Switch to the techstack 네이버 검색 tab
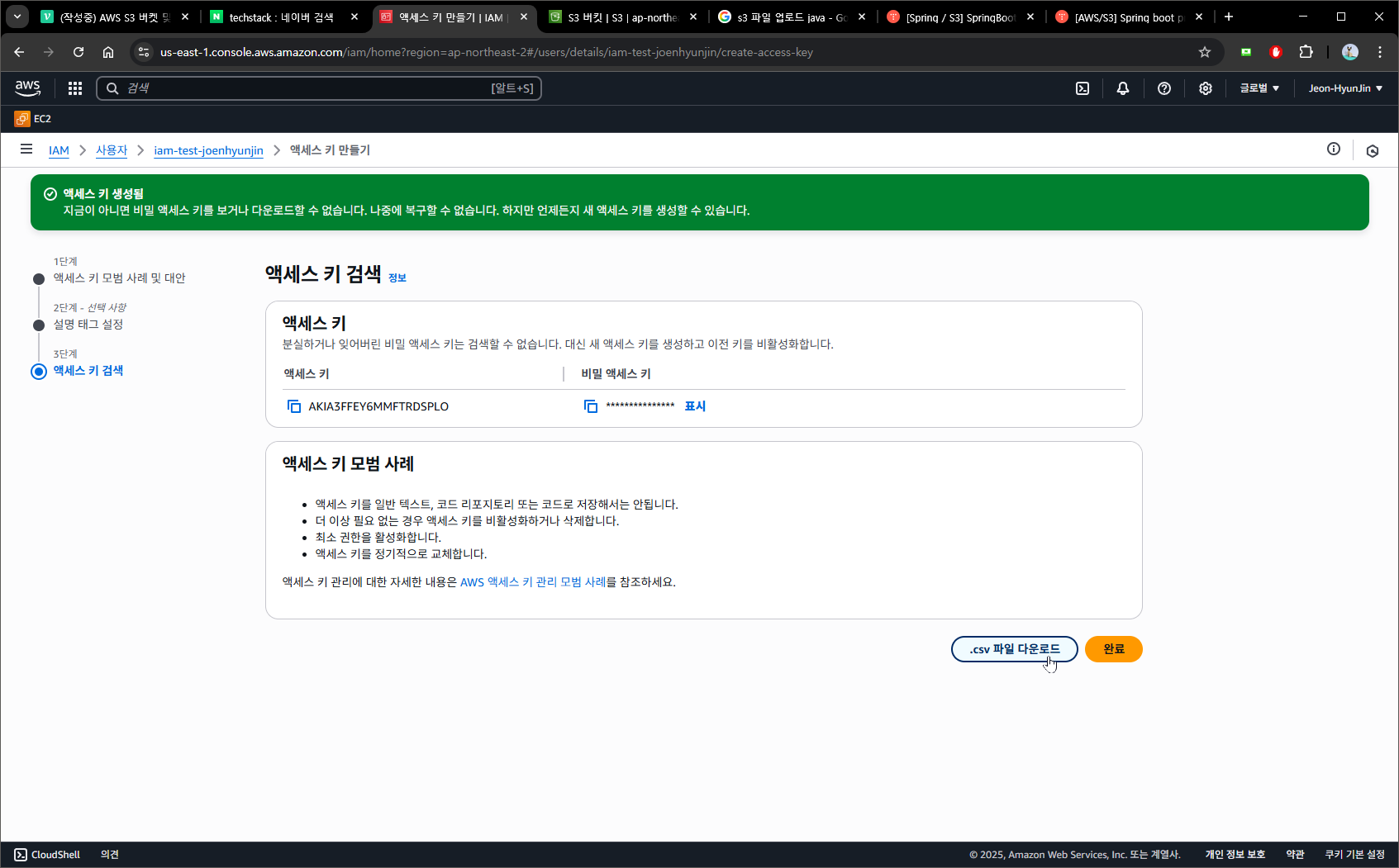Image resolution: width=1399 pixels, height=868 pixels. pyautogui.click(x=283, y=17)
